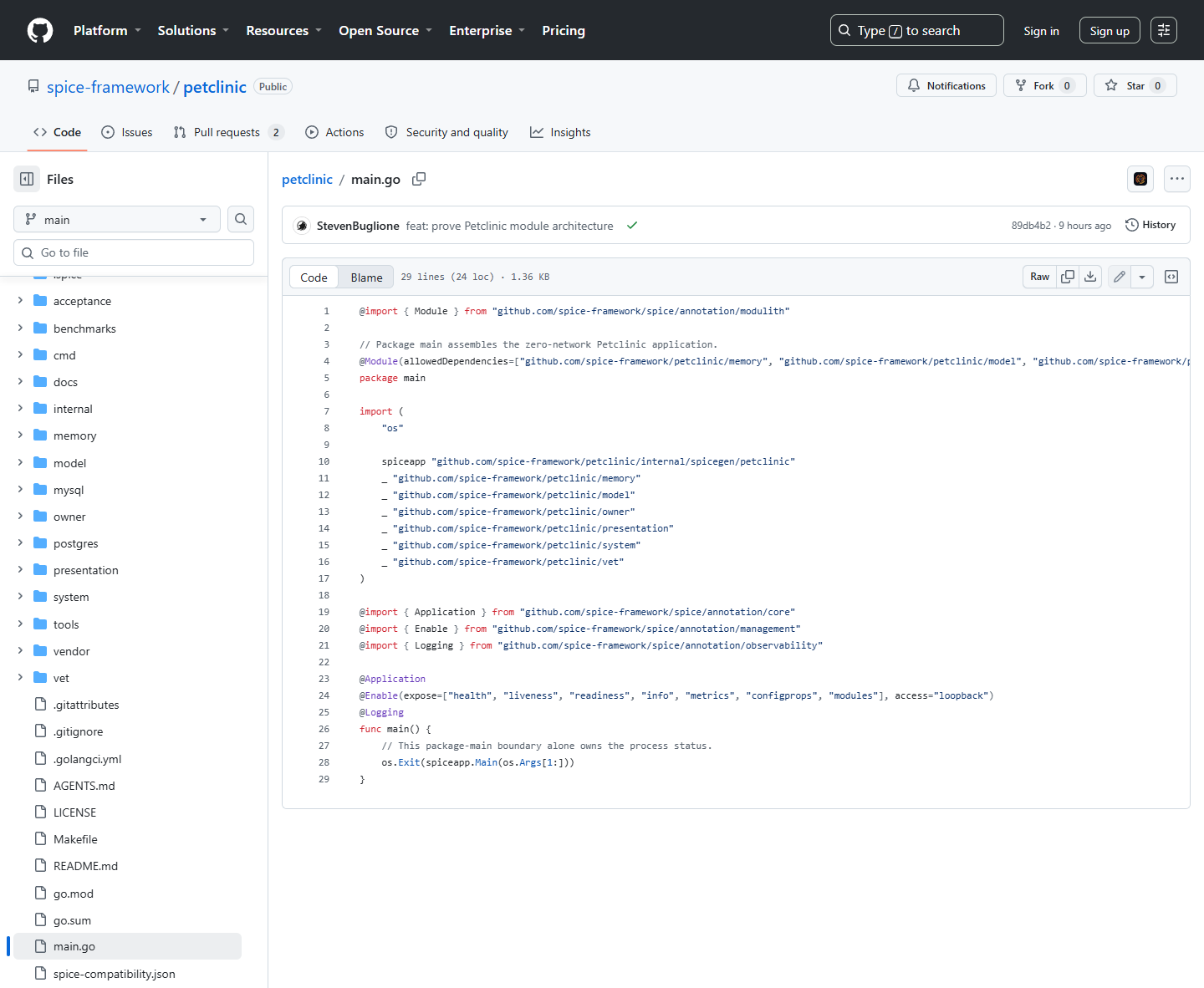The height and width of the screenshot is (988, 1204).
Task: Copy the main.go file path
Action: (x=419, y=179)
